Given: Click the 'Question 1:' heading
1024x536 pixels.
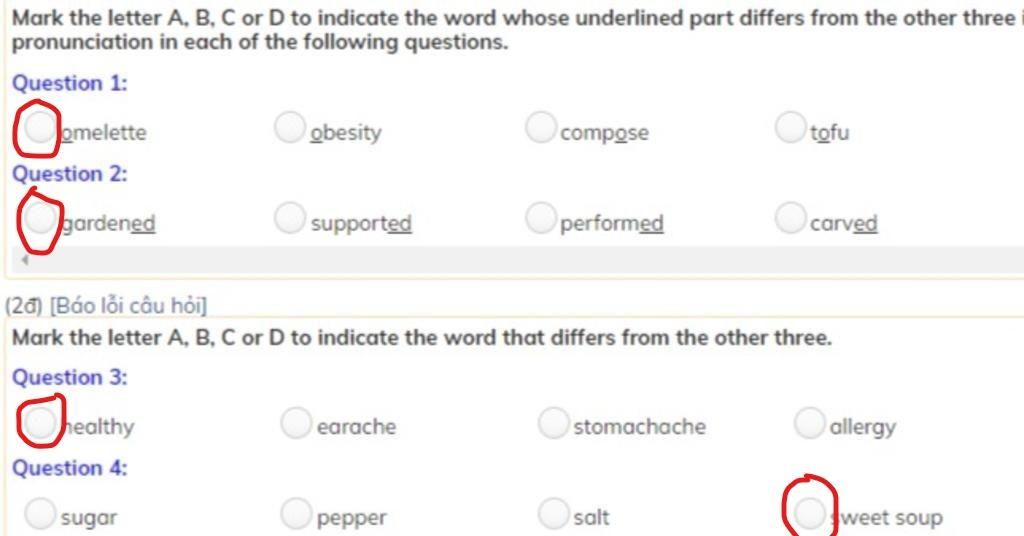Looking at the screenshot, I should pos(69,83).
